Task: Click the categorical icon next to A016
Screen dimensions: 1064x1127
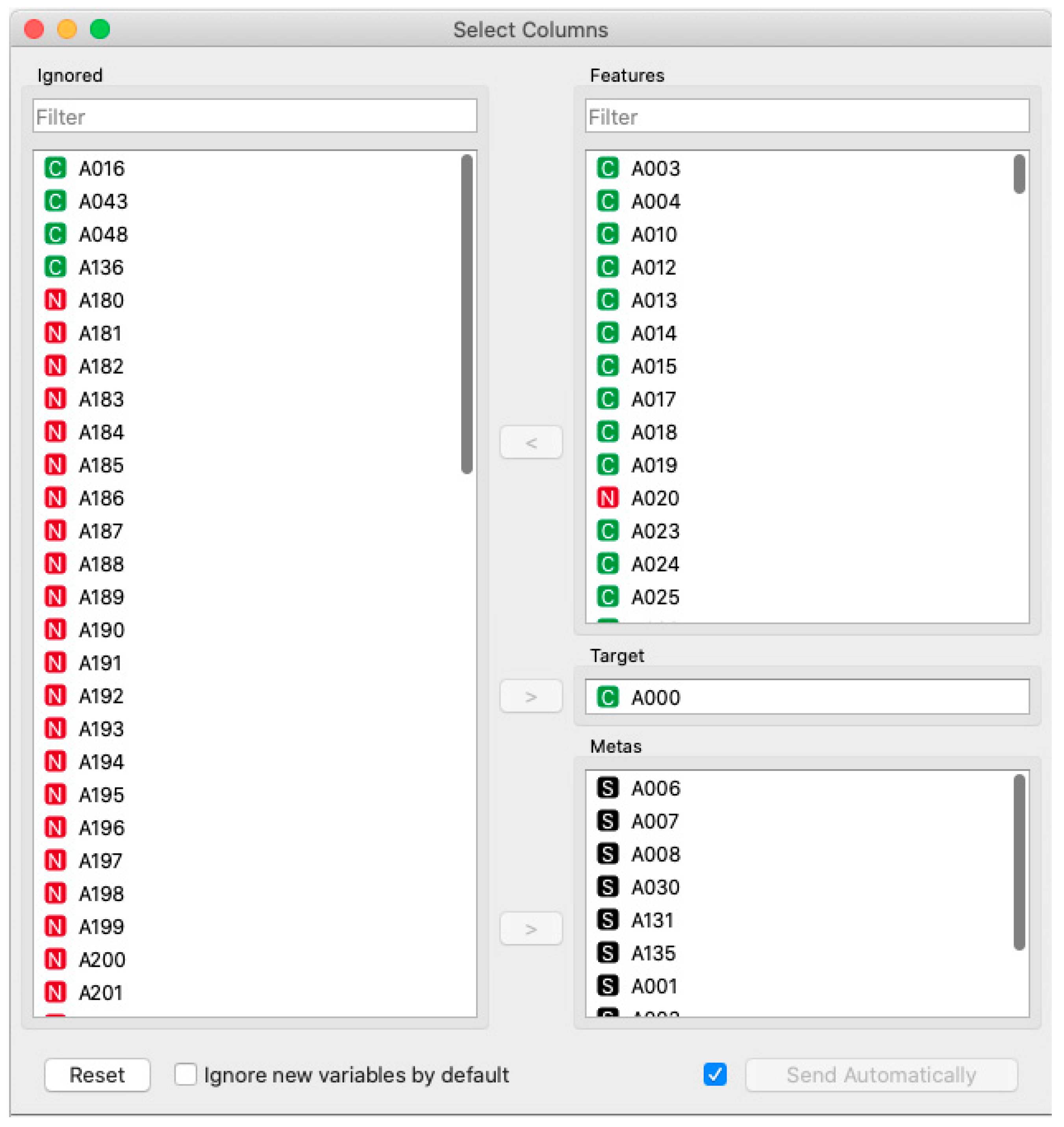Action: [55, 168]
